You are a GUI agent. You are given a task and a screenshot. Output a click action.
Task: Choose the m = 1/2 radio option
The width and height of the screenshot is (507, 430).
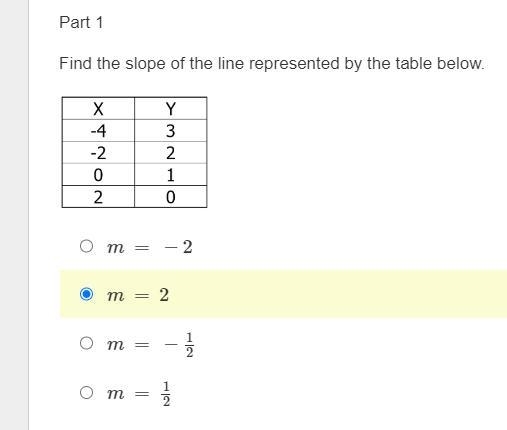pos(87,392)
